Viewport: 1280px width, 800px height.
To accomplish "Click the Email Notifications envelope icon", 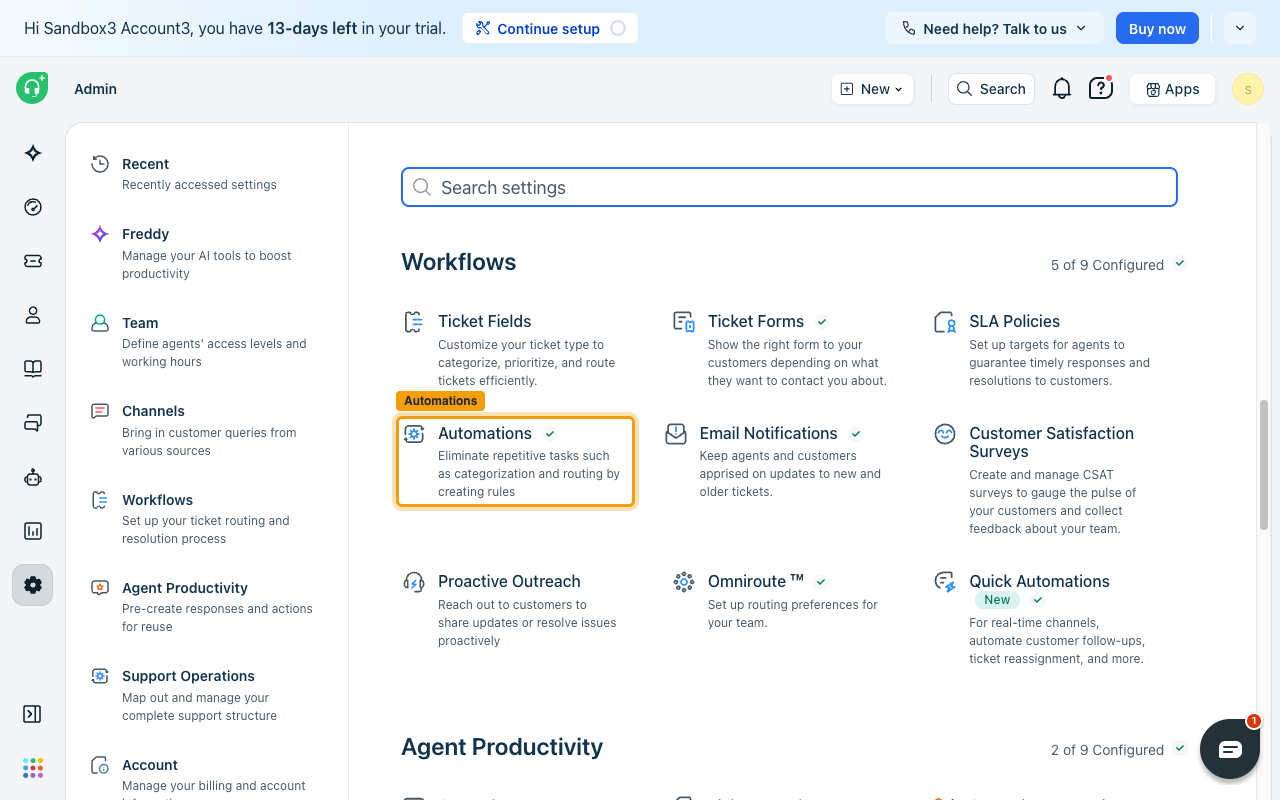I will (x=676, y=434).
